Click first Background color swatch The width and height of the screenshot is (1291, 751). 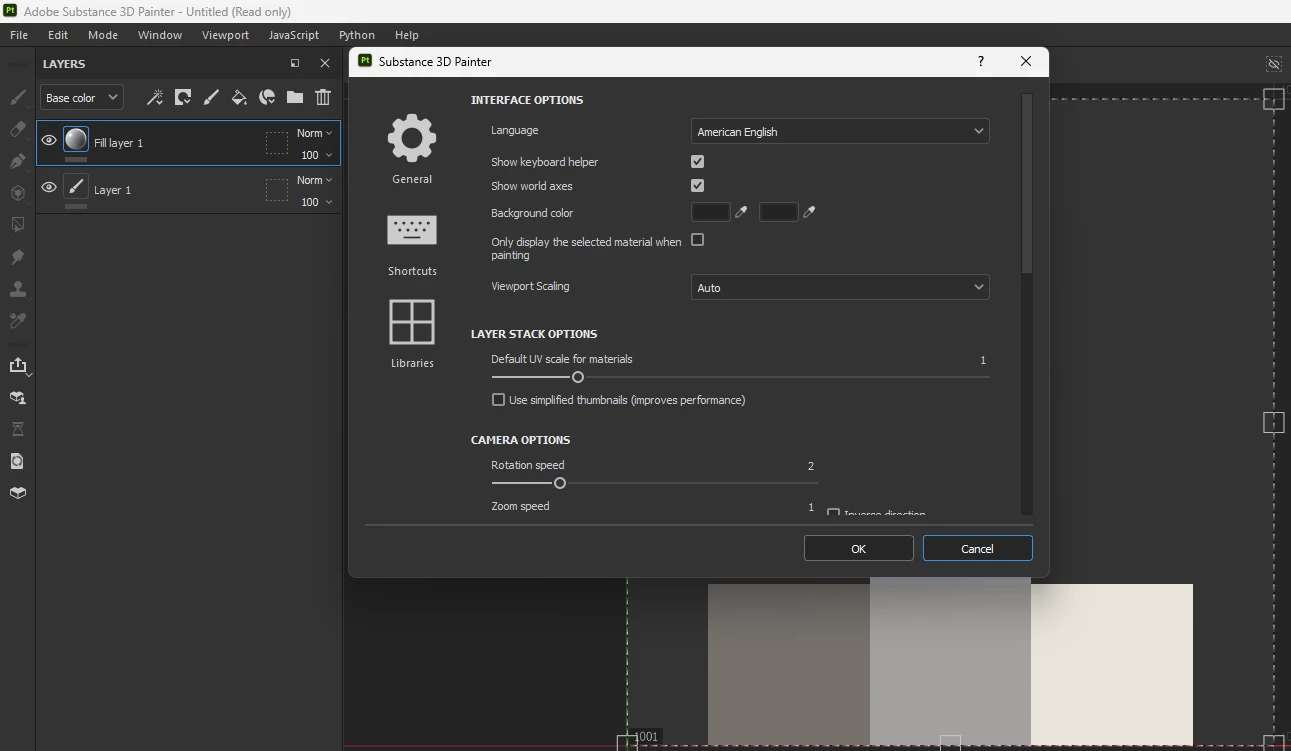711,212
